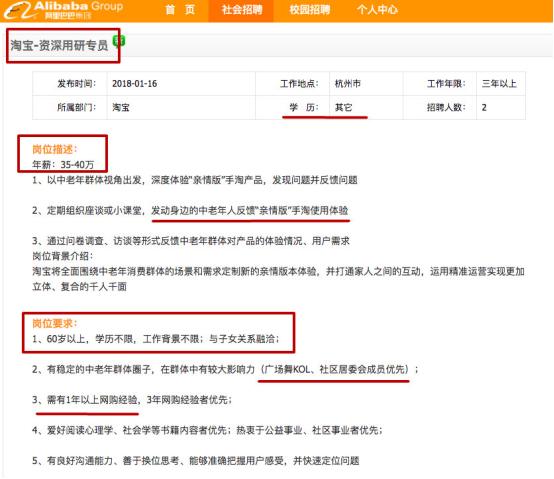Click the recruitment count value 2
This screenshot has height=479, width=554.
(484, 107)
